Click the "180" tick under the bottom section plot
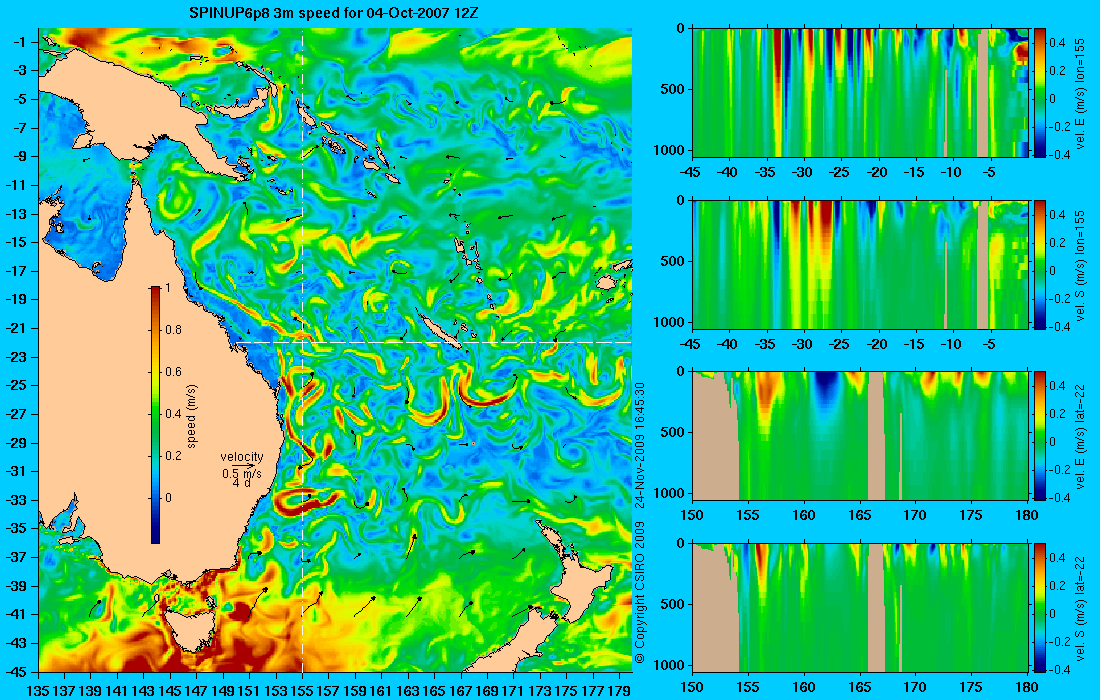 1027,688
